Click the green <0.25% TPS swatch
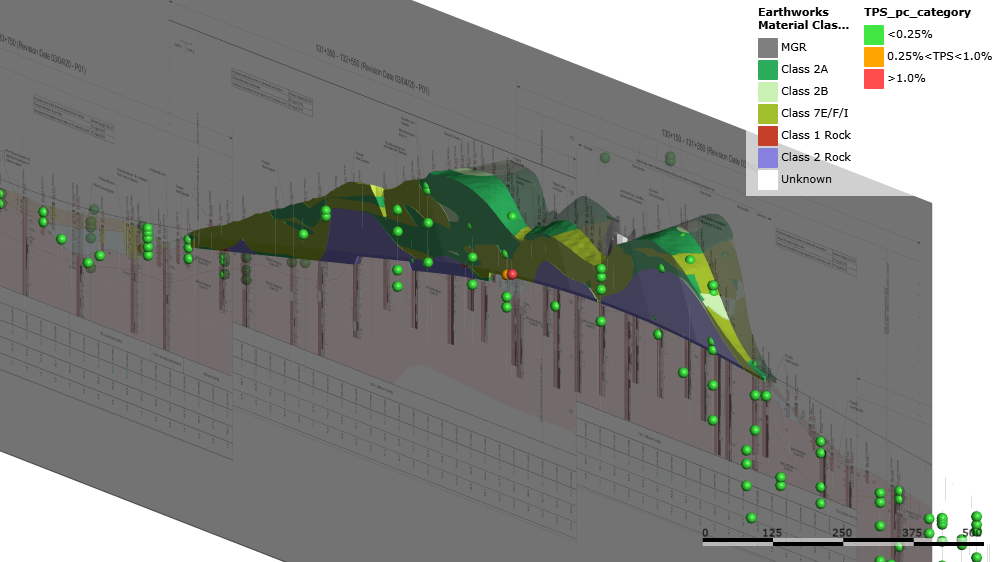 [x=874, y=34]
